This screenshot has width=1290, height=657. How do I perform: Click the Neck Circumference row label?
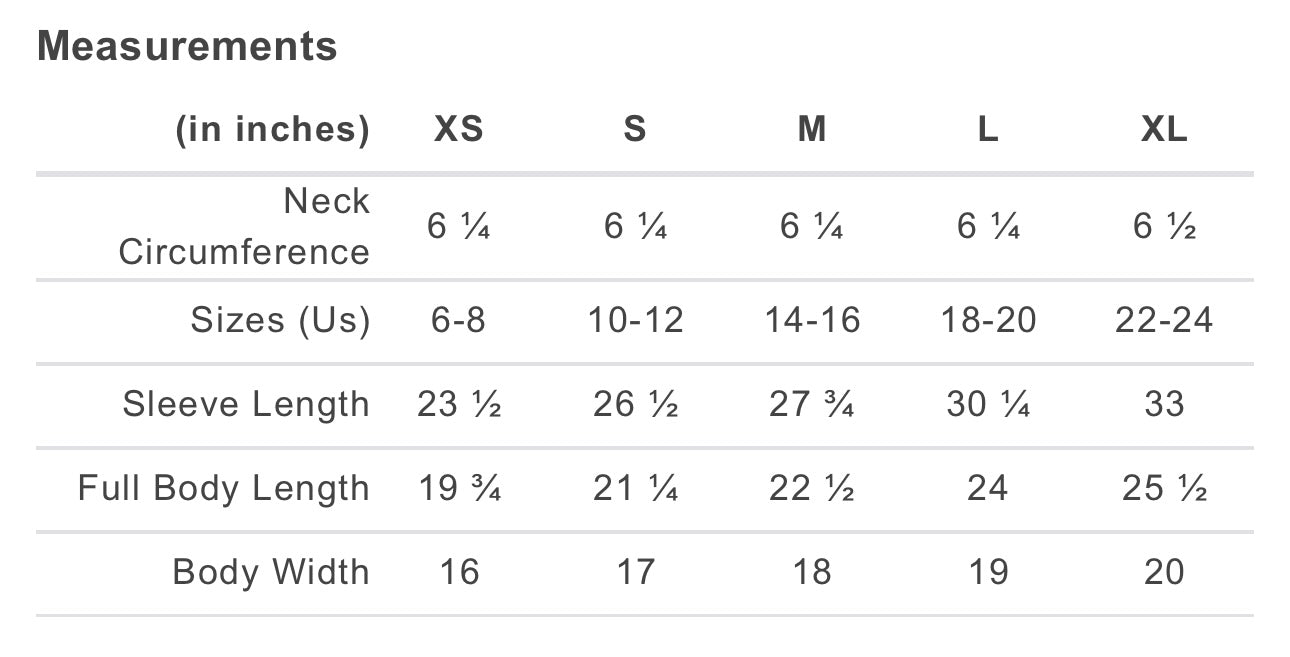pyautogui.click(x=245, y=226)
